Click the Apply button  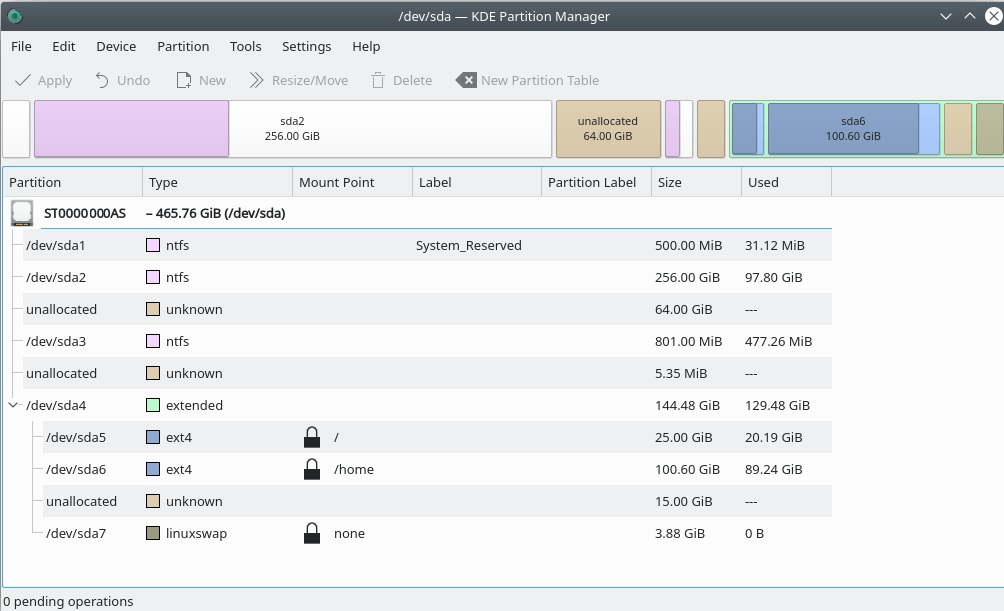tap(43, 80)
